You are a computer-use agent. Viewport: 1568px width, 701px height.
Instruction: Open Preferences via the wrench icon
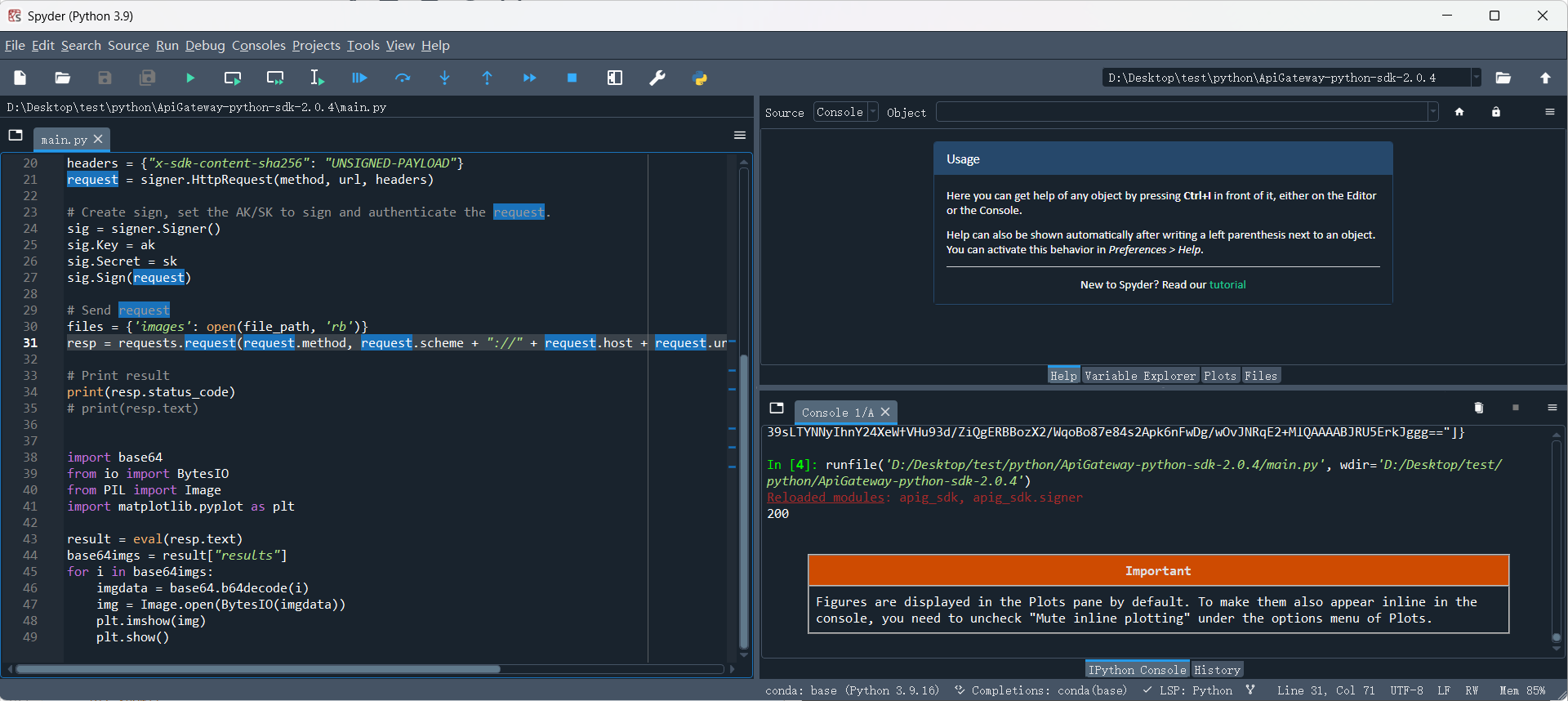point(657,78)
